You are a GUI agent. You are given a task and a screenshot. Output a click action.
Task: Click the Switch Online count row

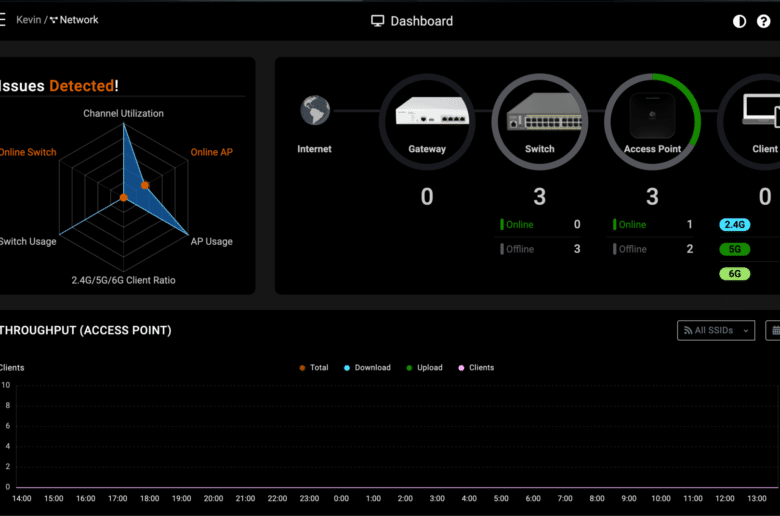540,224
